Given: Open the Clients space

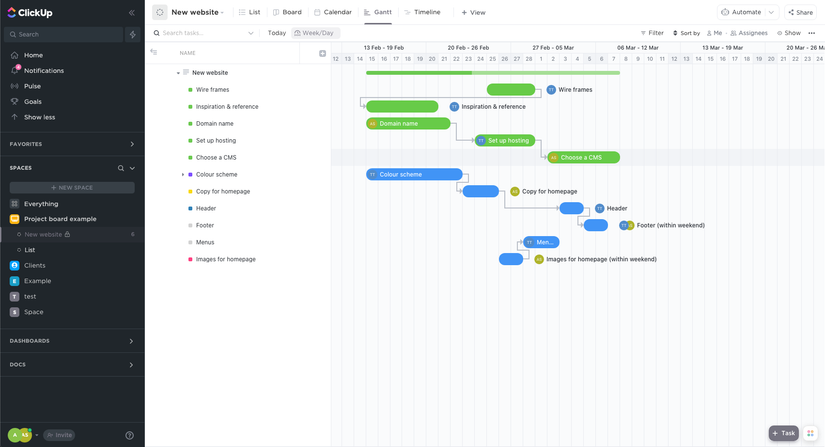Looking at the screenshot, I should pyautogui.click(x=35, y=266).
